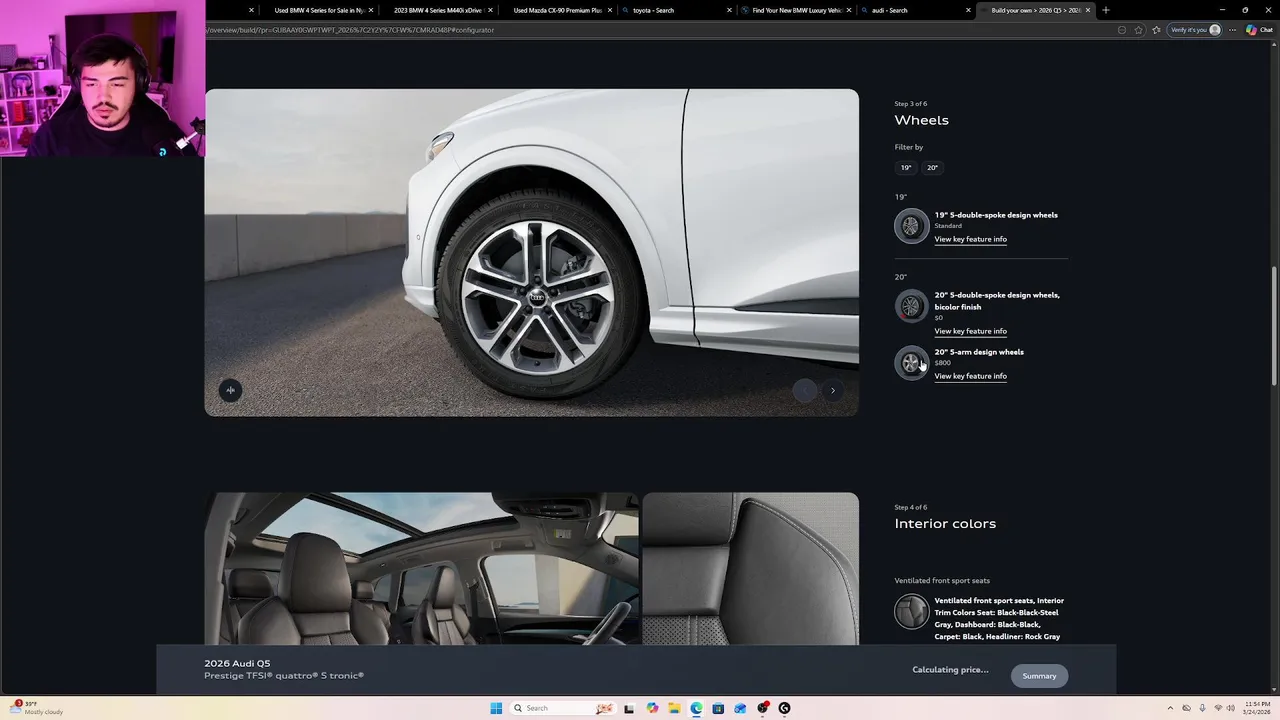
Task: Close the toyota - Search tab
Action: click(x=729, y=10)
